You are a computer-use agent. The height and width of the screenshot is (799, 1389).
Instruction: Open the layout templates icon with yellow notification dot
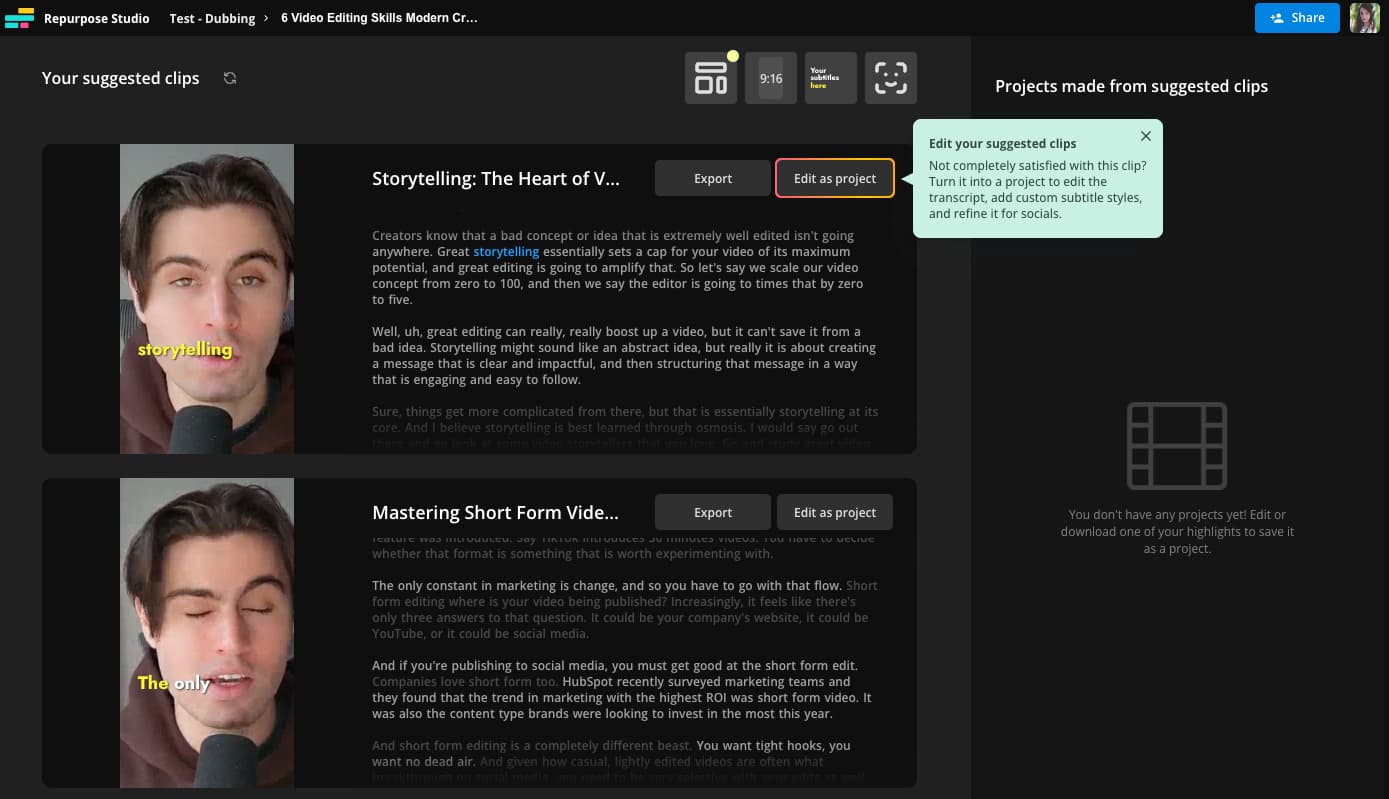point(710,77)
